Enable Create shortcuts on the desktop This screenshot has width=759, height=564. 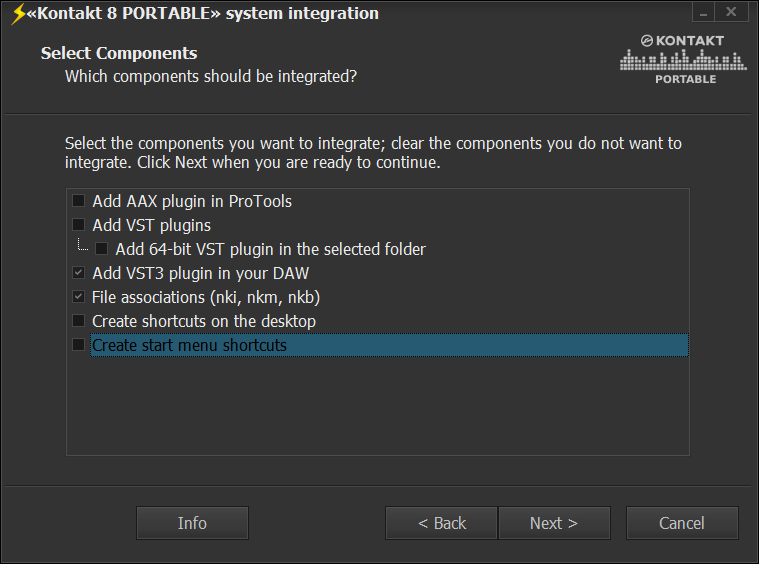click(x=78, y=320)
